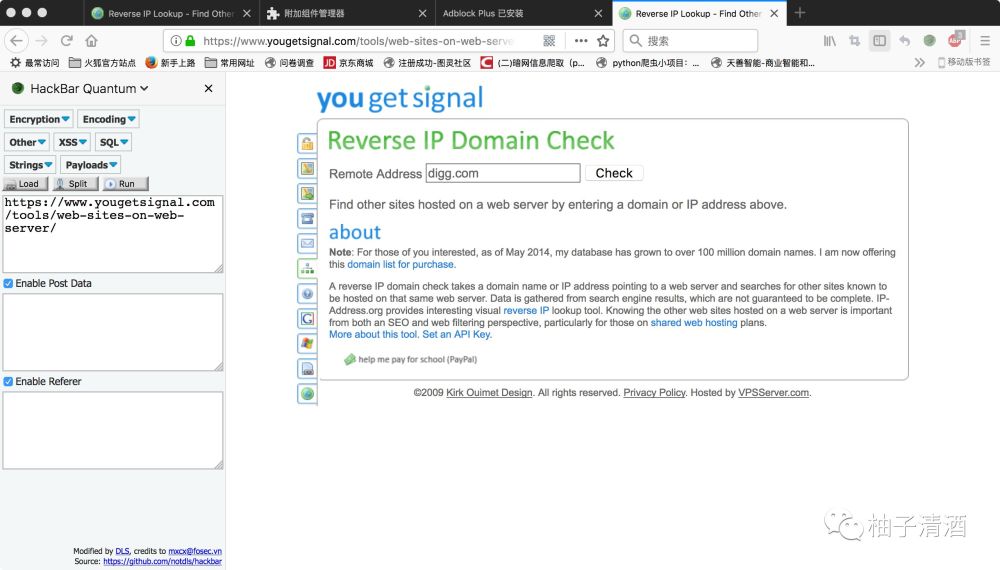Open the XSS dropdown
1000x570 pixels.
[x=72, y=142]
